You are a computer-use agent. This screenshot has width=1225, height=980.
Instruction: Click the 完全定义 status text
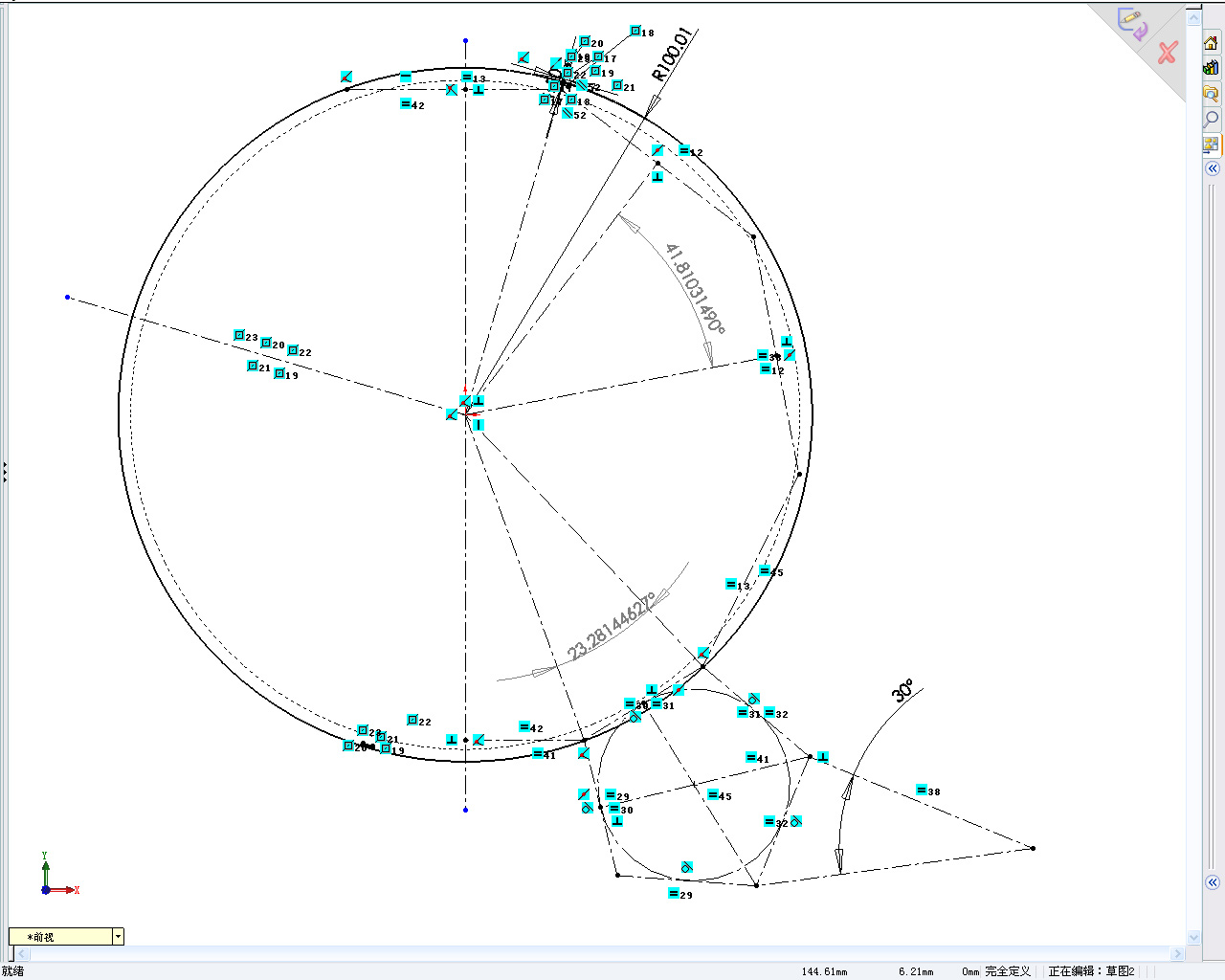pyautogui.click(x=1008, y=970)
